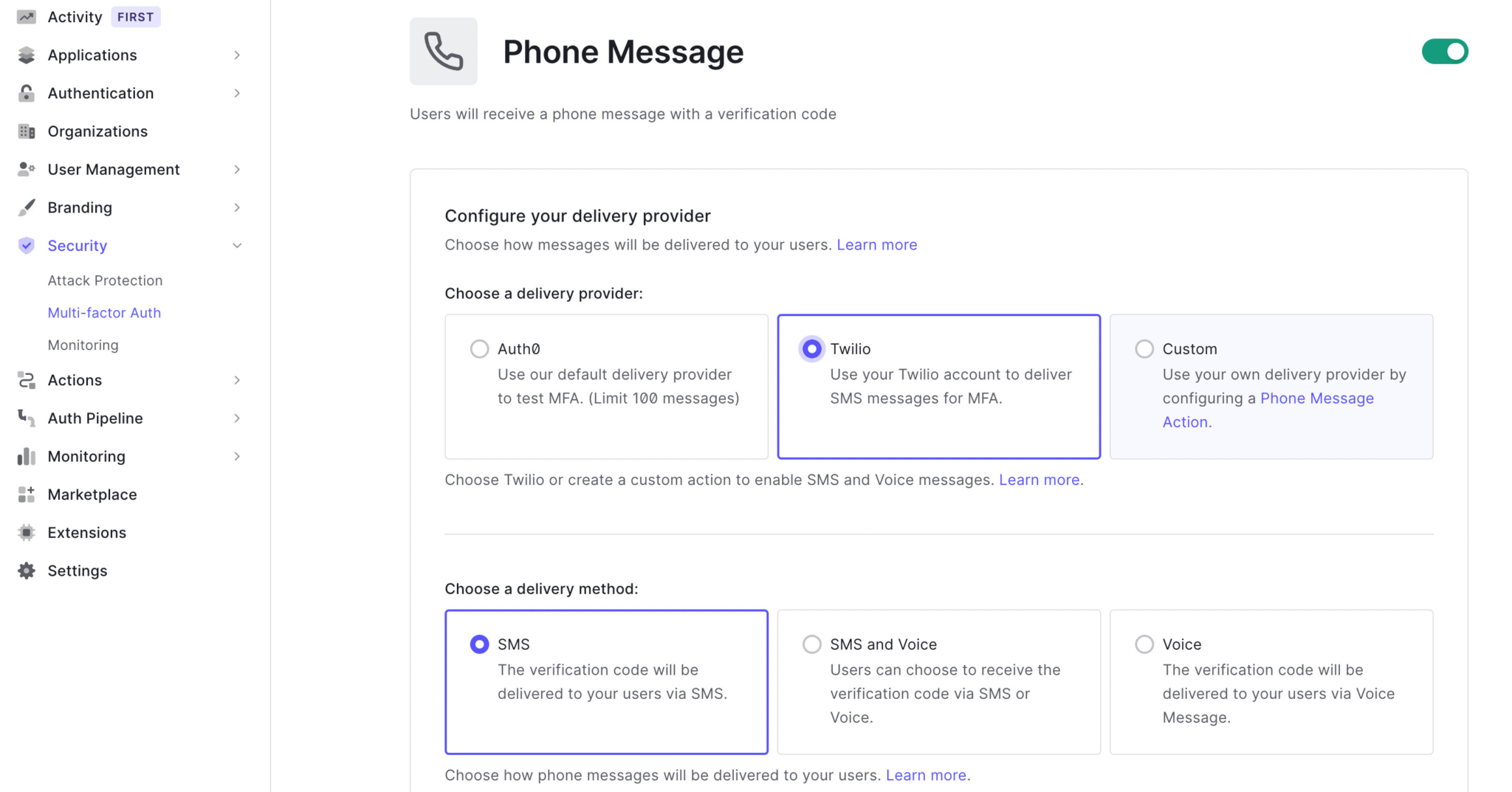
Task: Select the Custom delivery provider option
Action: point(1144,348)
